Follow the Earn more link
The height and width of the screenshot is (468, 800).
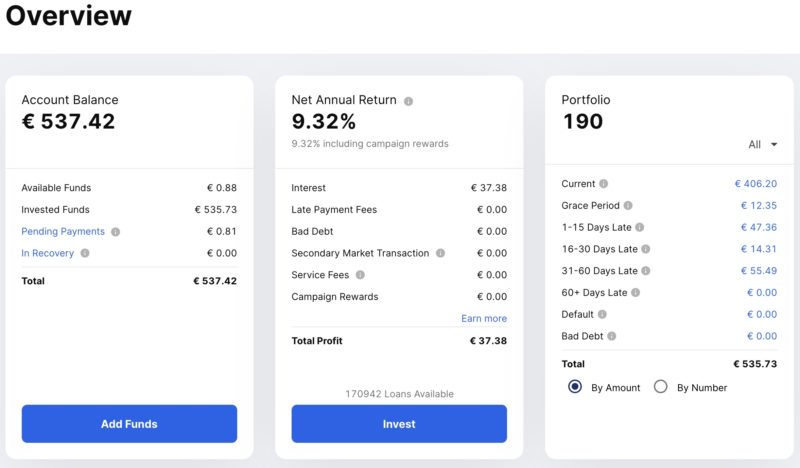[x=484, y=319]
